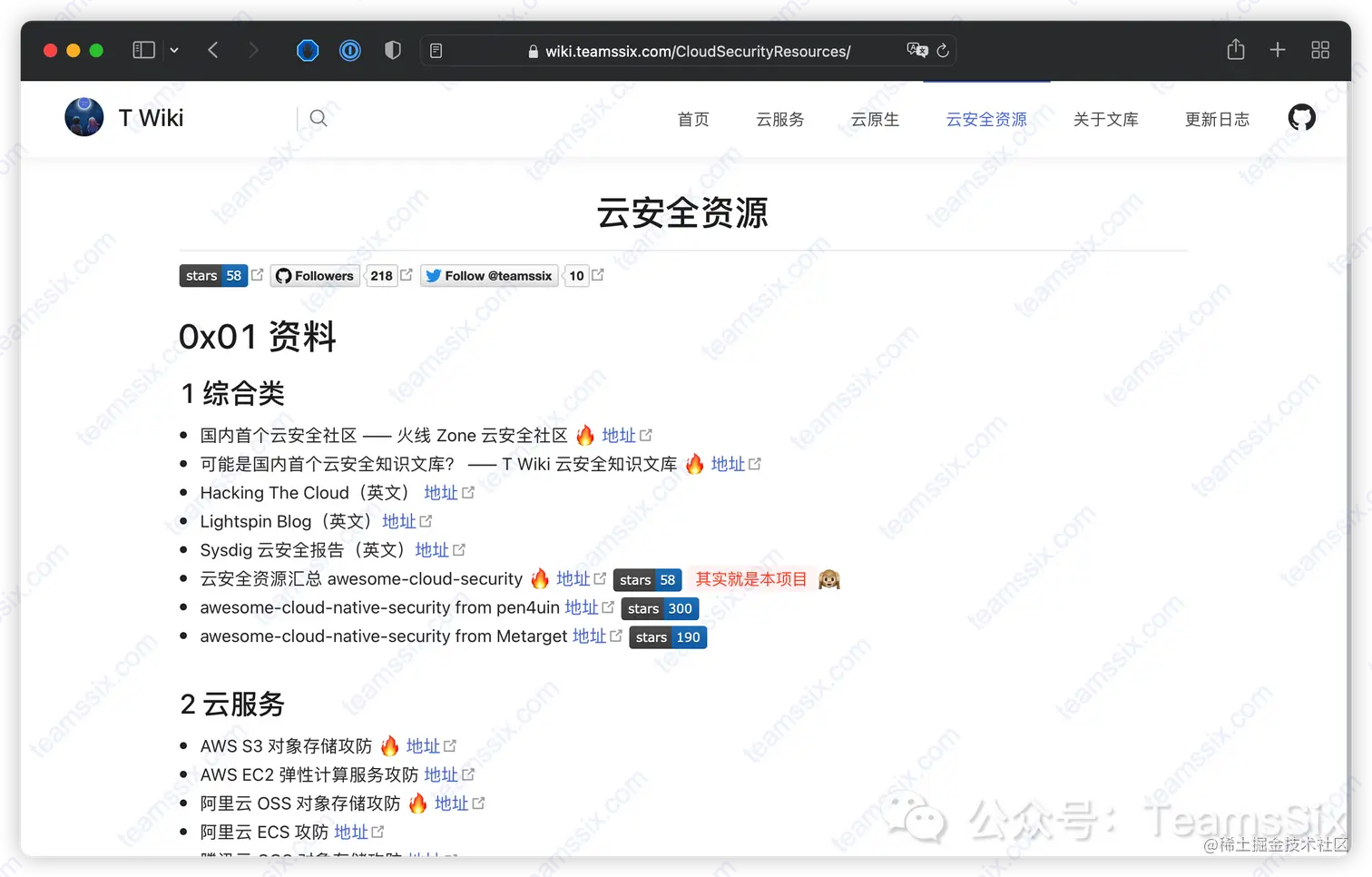Click external link icon after Followers 218 badge
This screenshot has height=877, width=1372.
pos(407,274)
